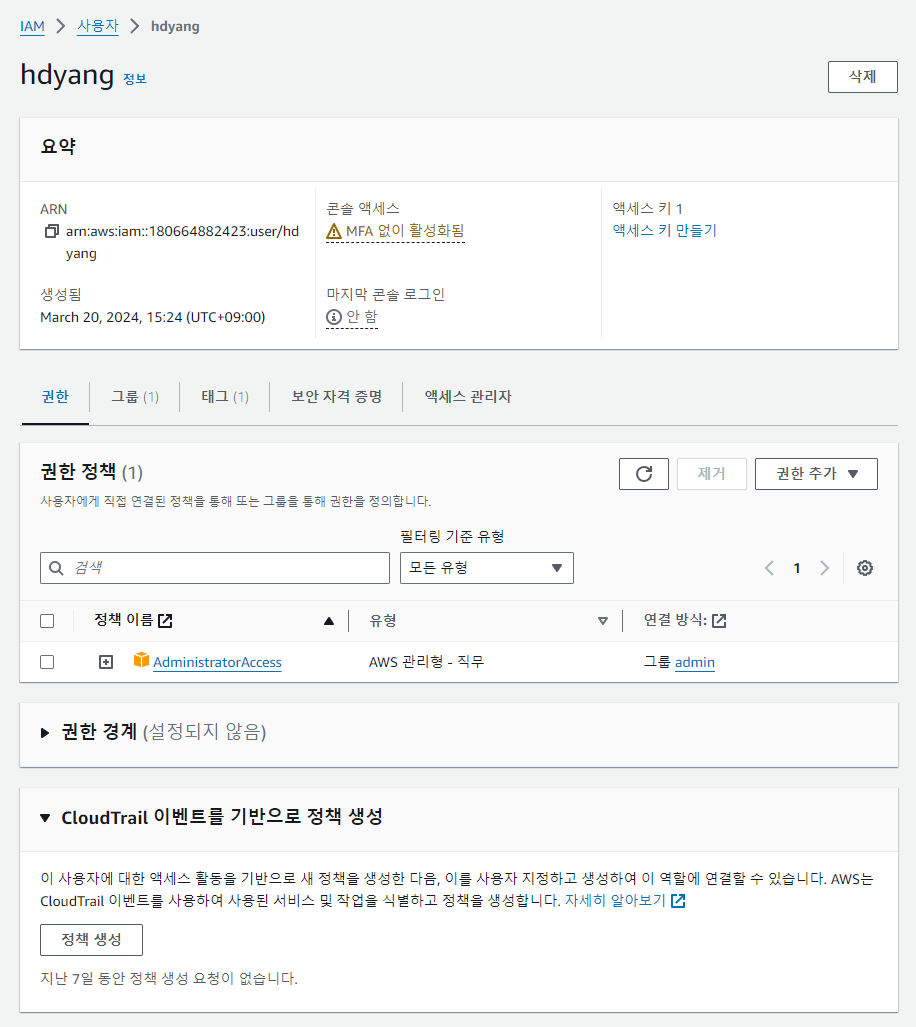This screenshot has height=1027, width=916.
Task: Click external link icon next to 정책 이름
Action: point(165,620)
